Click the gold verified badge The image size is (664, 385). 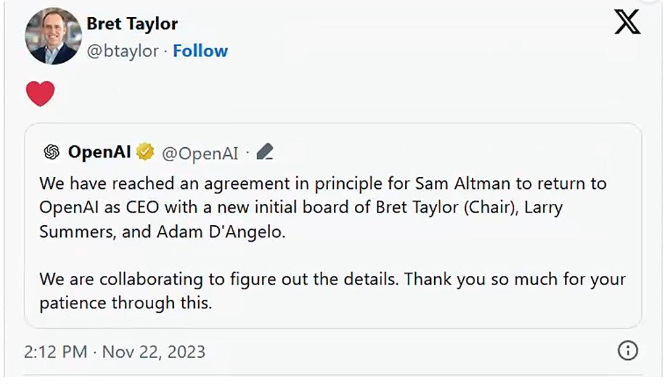(145, 152)
